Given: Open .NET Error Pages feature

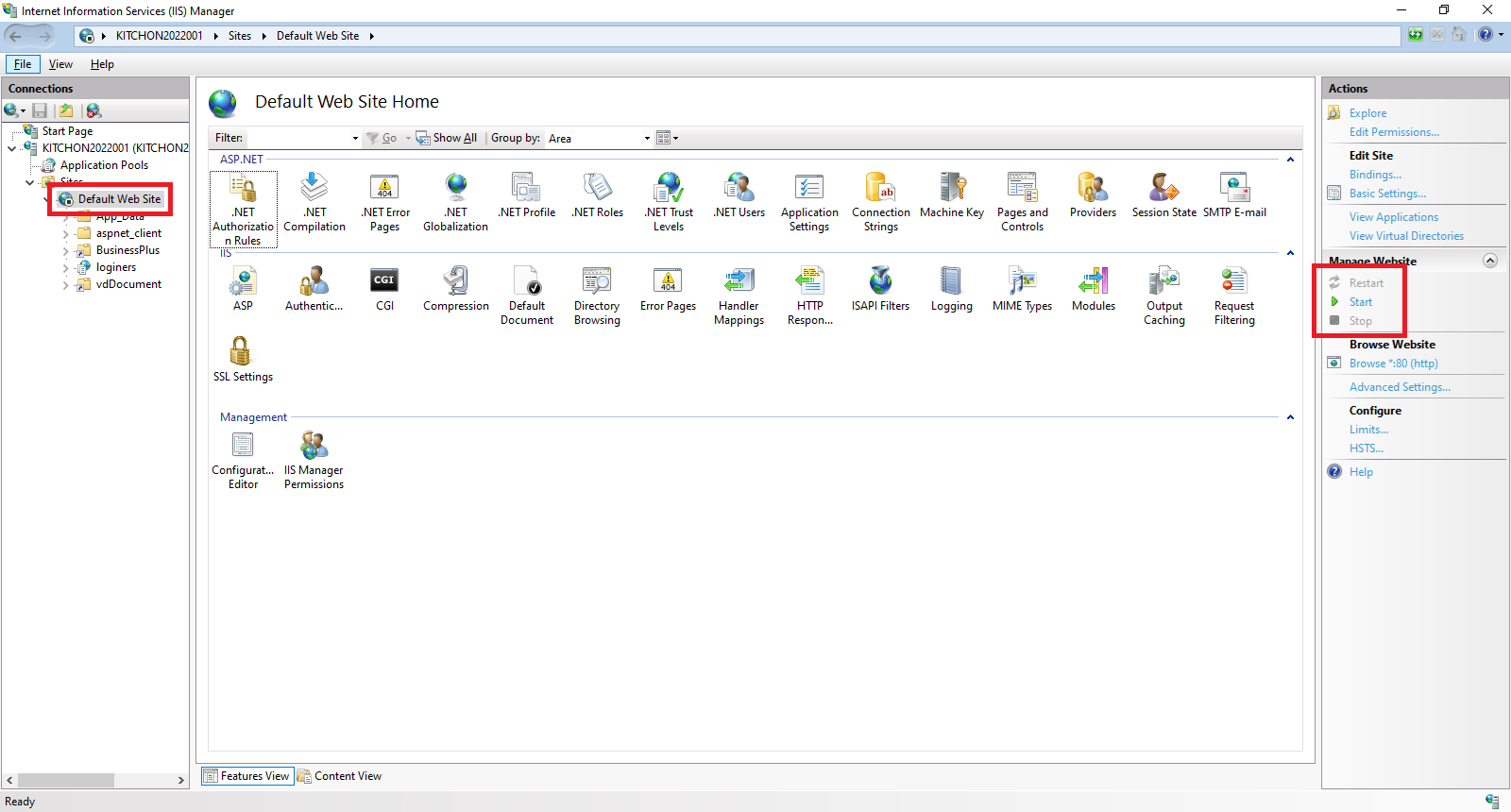Looking at the screenshot, I should (385, 202).
